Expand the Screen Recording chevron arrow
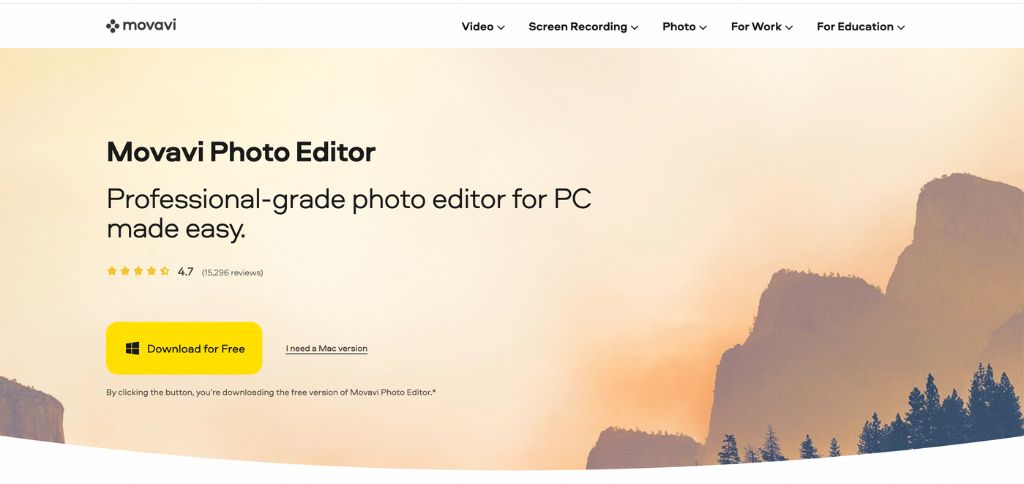The width and height of the screenshot is (1024, 484). pos(635,27)
